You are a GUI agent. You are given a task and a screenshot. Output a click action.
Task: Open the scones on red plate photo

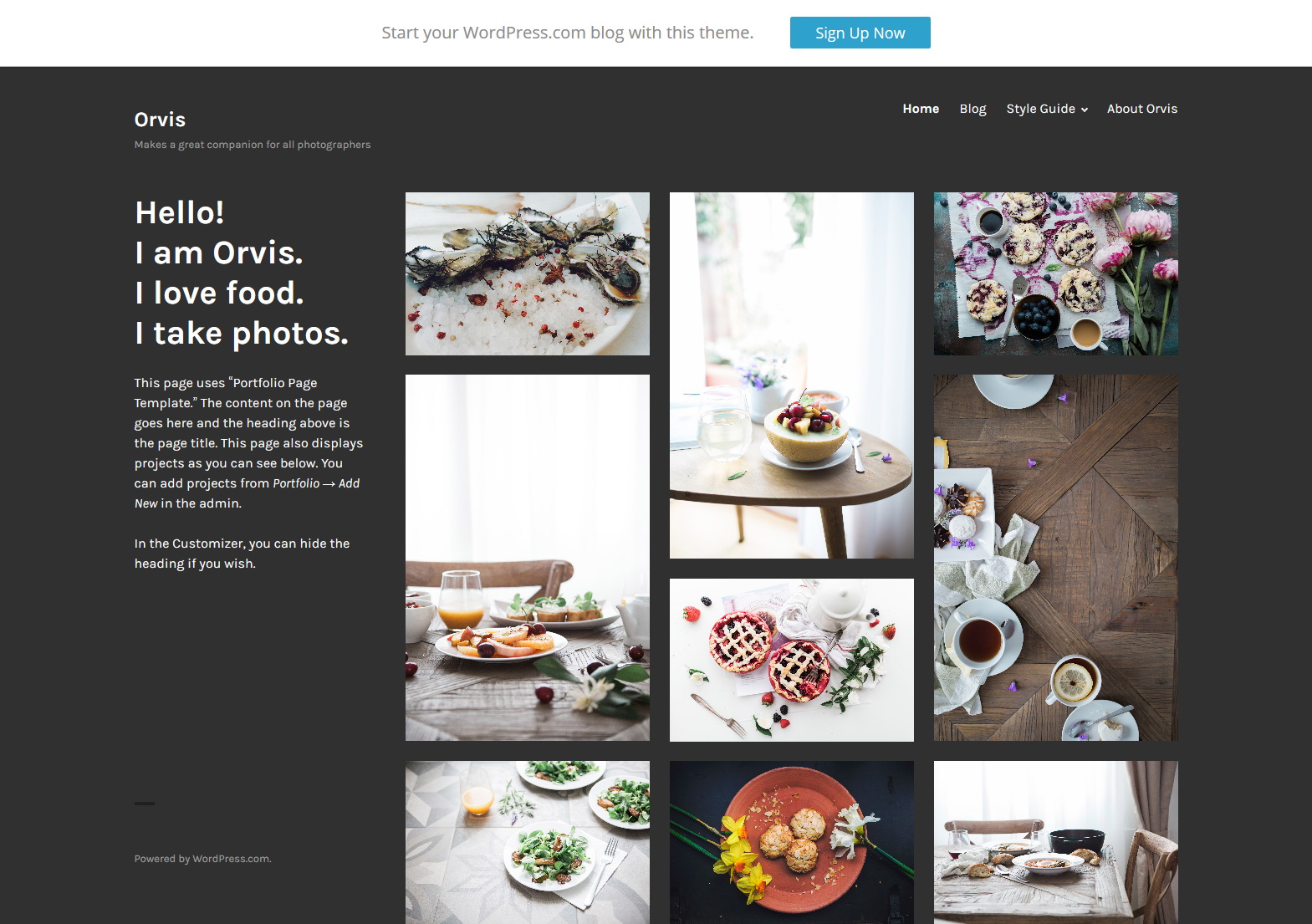tap(792, 842)
